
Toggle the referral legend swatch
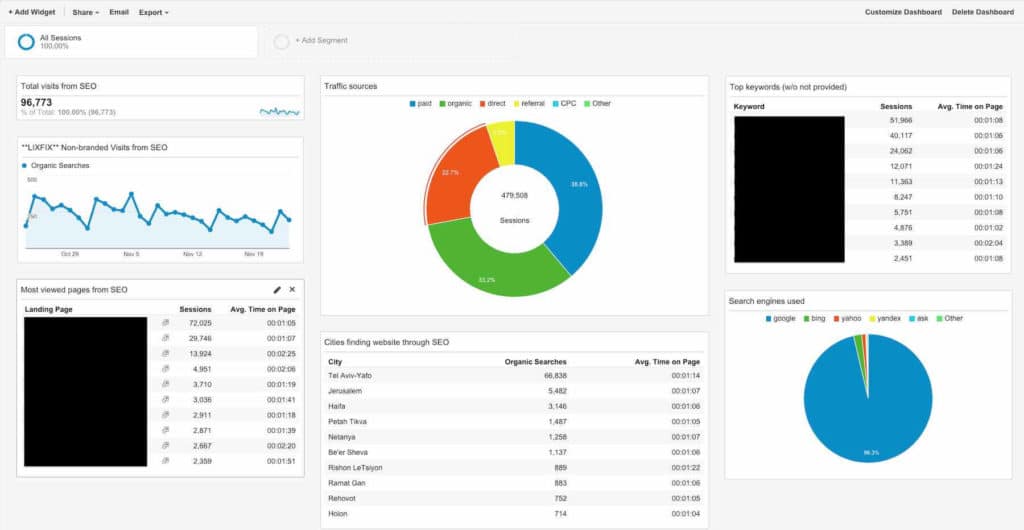click(517, 104)
